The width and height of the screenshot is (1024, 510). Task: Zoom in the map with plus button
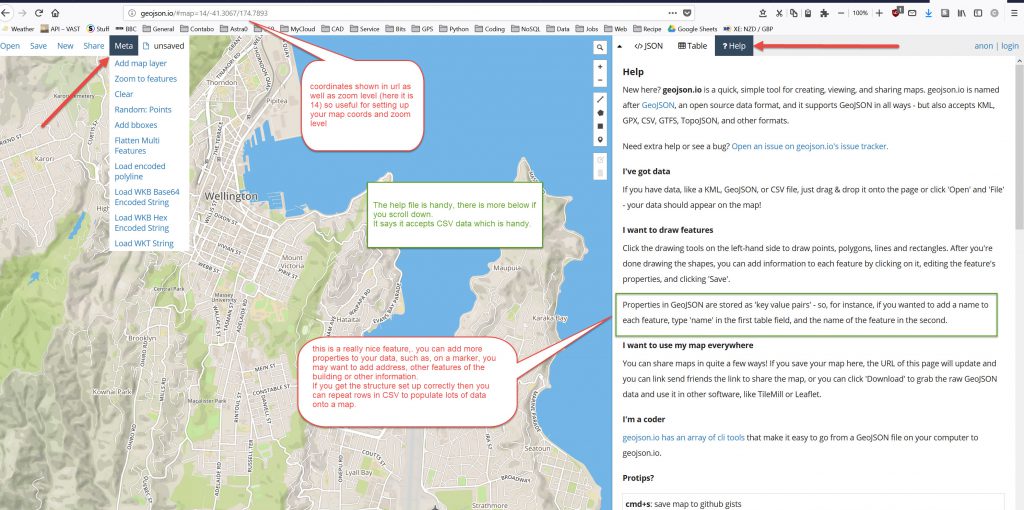coord(600,66)
